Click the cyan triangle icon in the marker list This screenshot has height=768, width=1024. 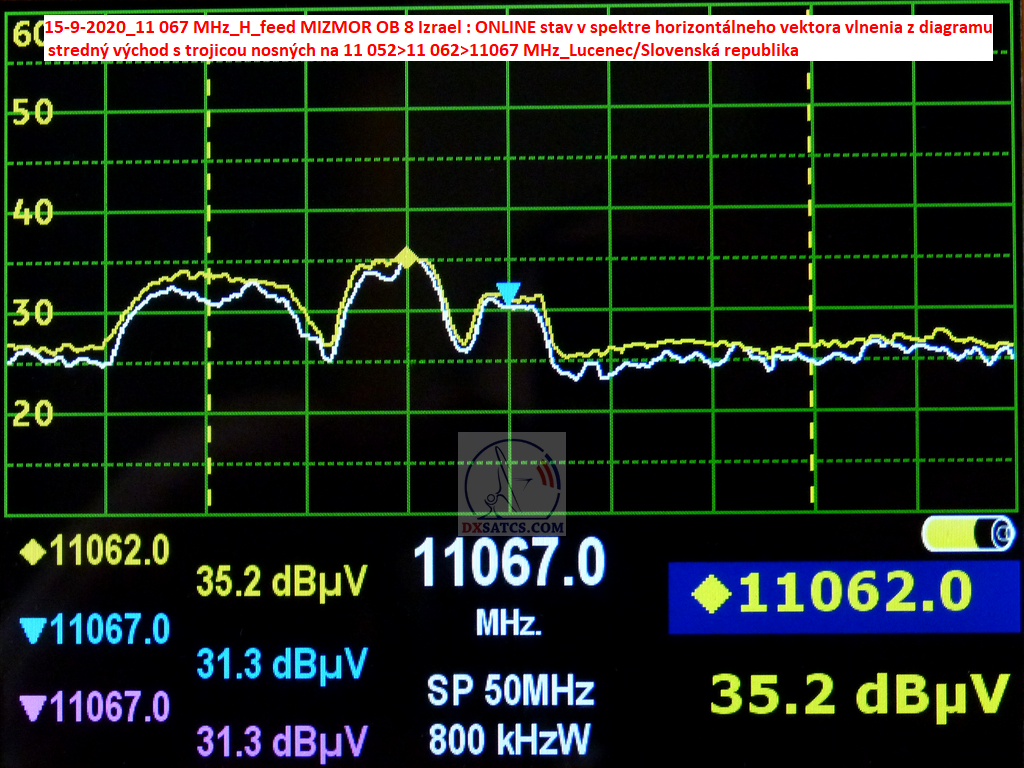34,630
